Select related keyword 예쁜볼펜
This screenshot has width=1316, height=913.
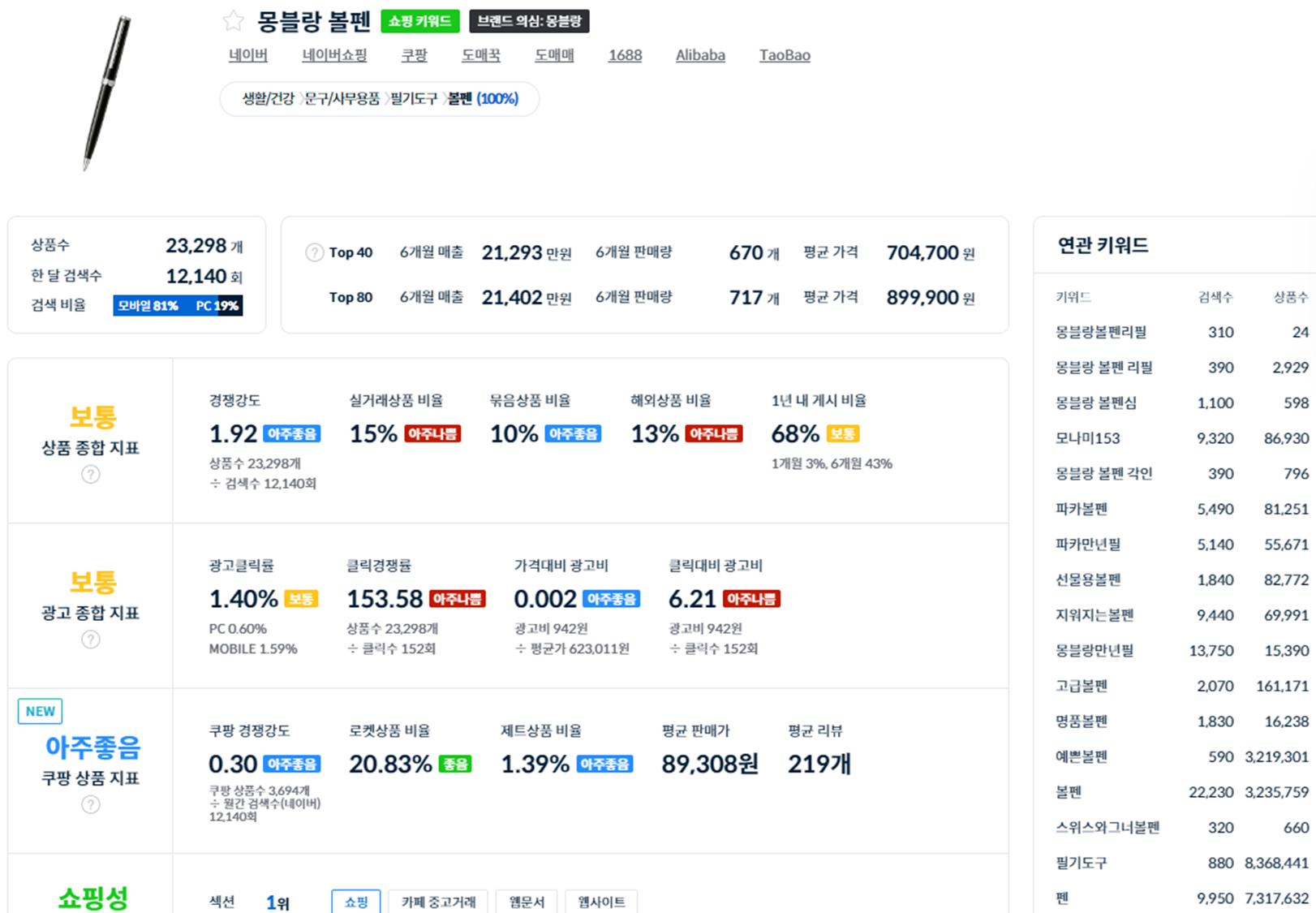1082,756
